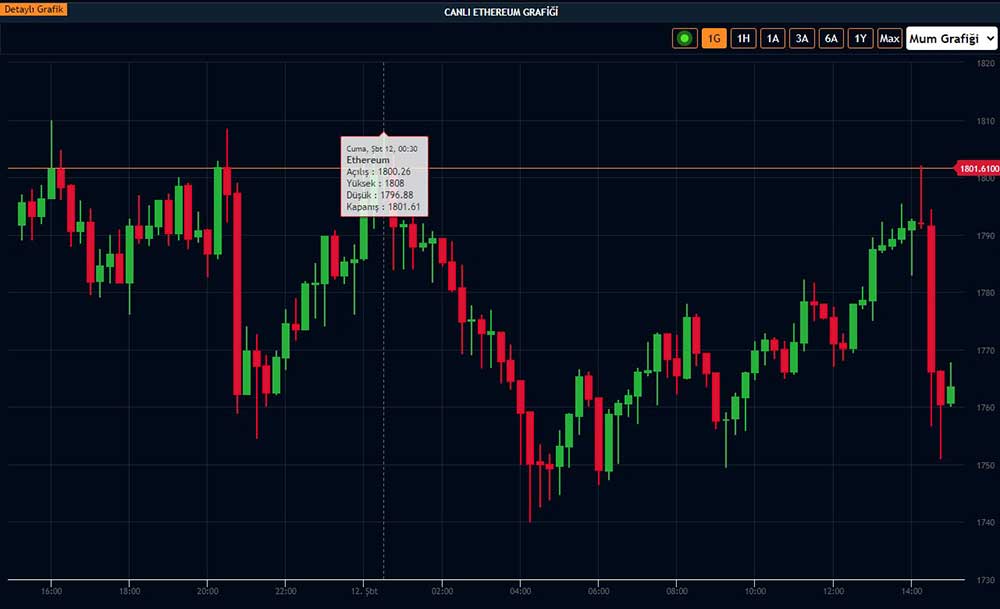This screenshot has height=609, width=1000.
Task: Click the 06:00 time axis label
Action: coord(598,591)
